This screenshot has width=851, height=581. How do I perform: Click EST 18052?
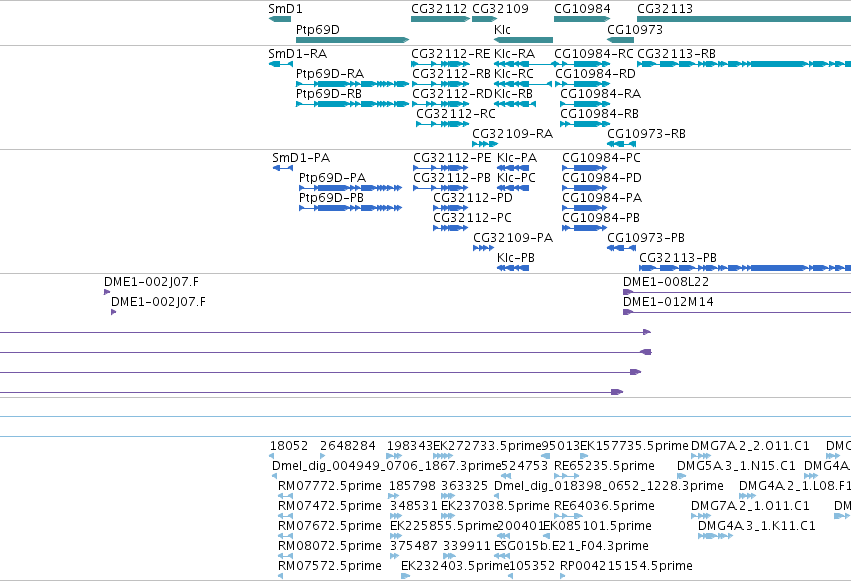271,456
